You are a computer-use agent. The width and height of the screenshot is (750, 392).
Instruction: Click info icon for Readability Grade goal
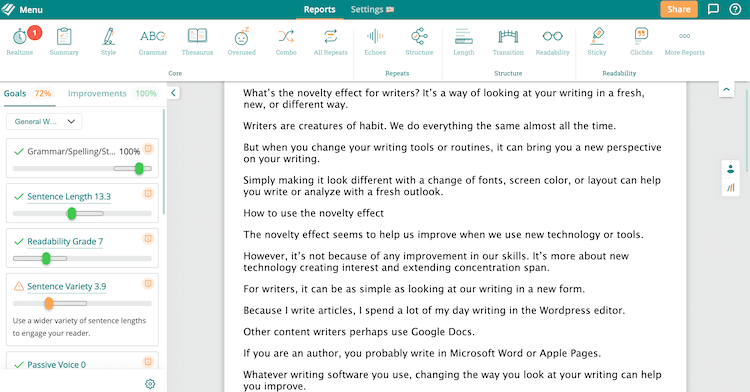coord(148,239)
